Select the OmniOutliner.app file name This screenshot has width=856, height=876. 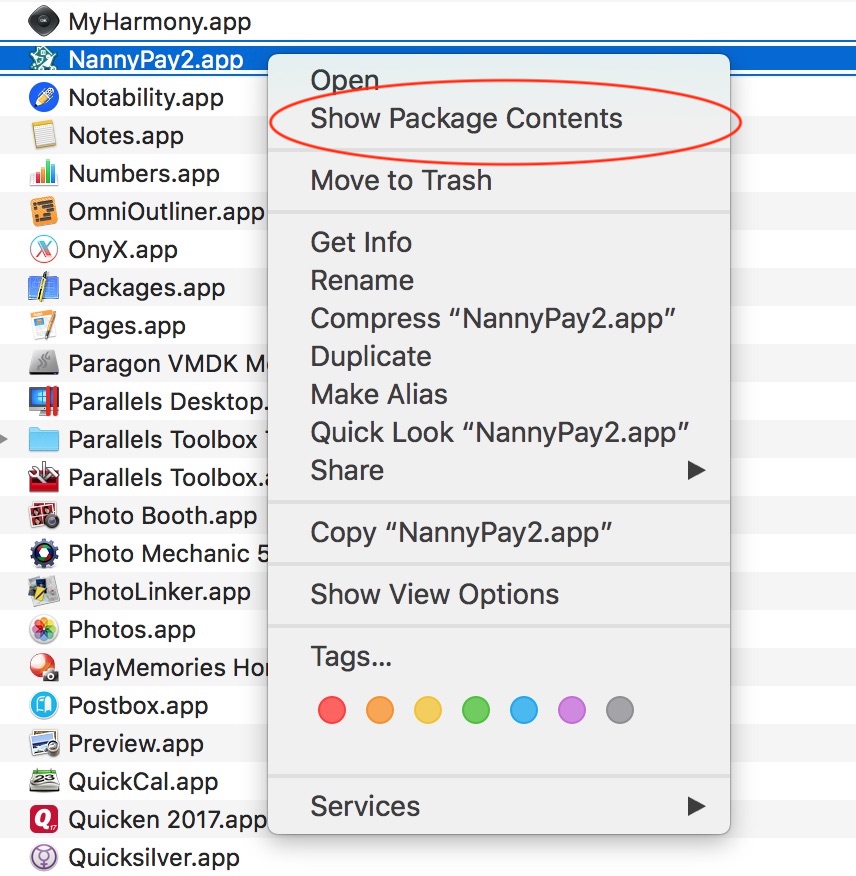167,212
